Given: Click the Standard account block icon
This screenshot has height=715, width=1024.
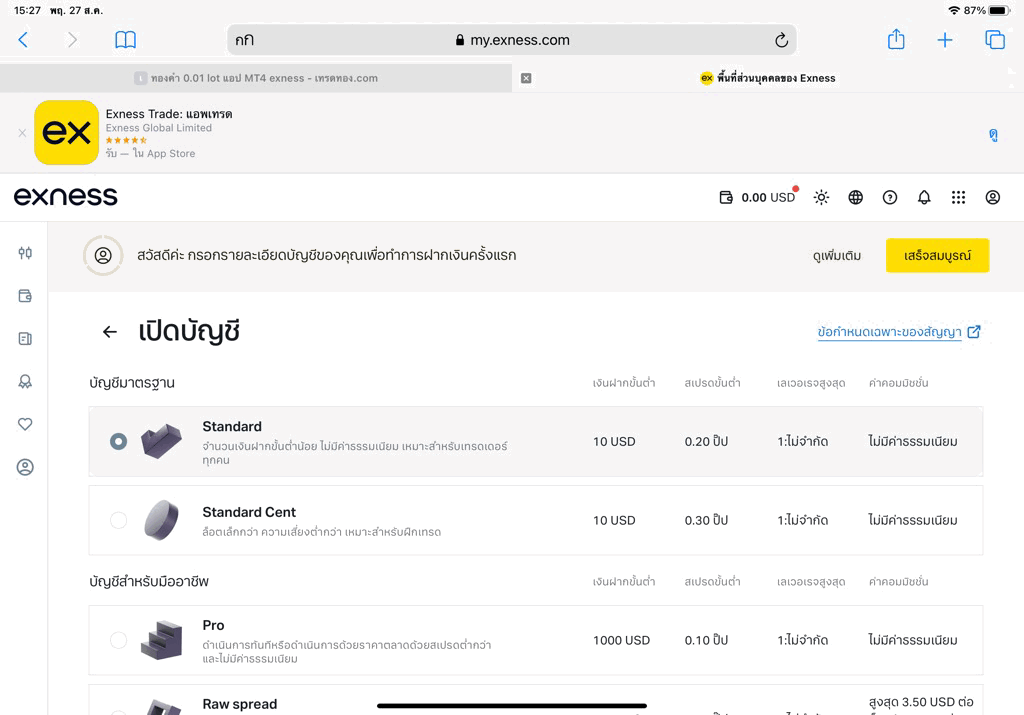Looking at the screenshot, I should click(x=161, y=441).
